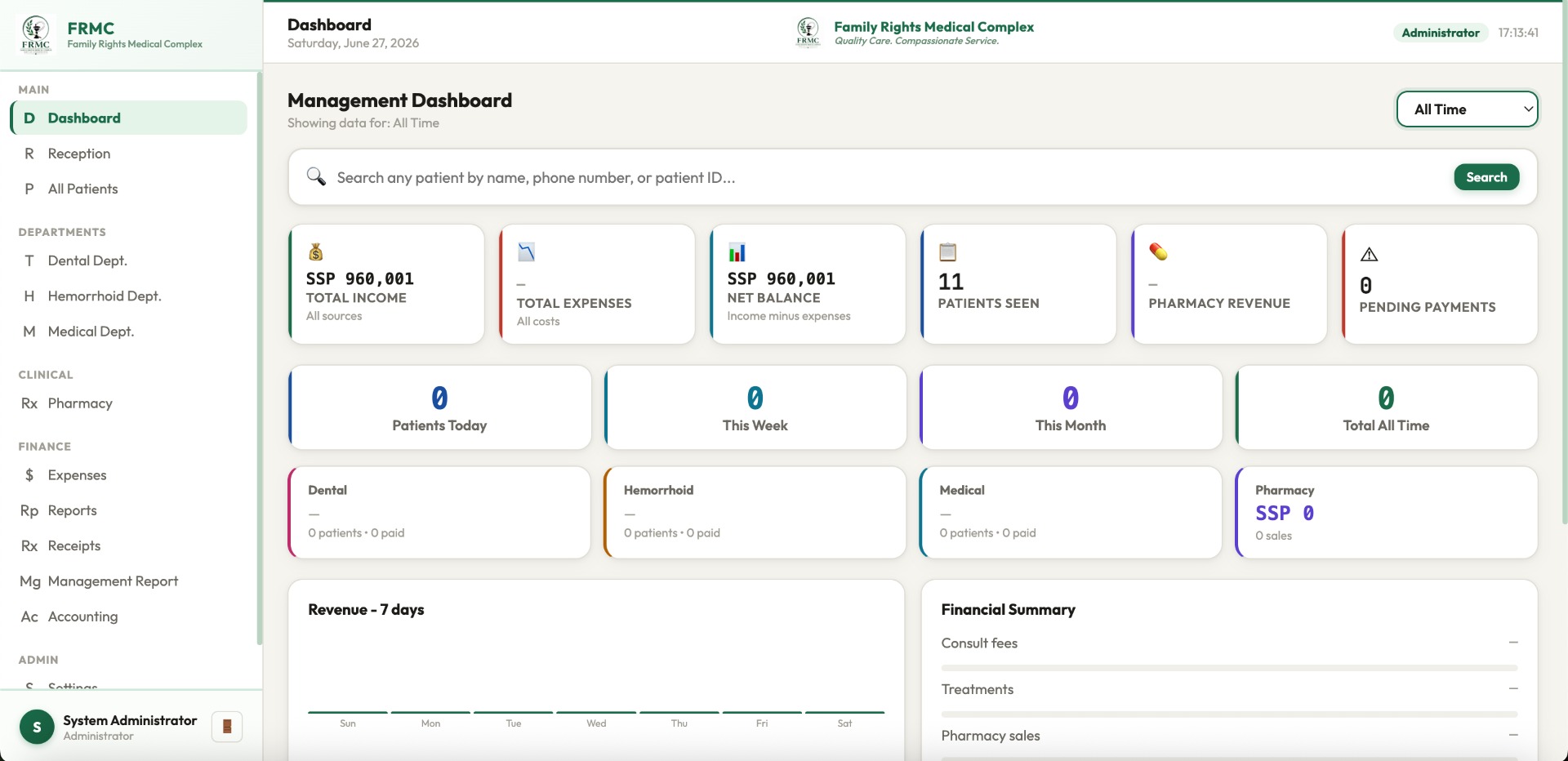Open Hemorrhoid Dept. section
This screenshot has height=761, width=1568.
pyautogui.click(x=128, y=296)
